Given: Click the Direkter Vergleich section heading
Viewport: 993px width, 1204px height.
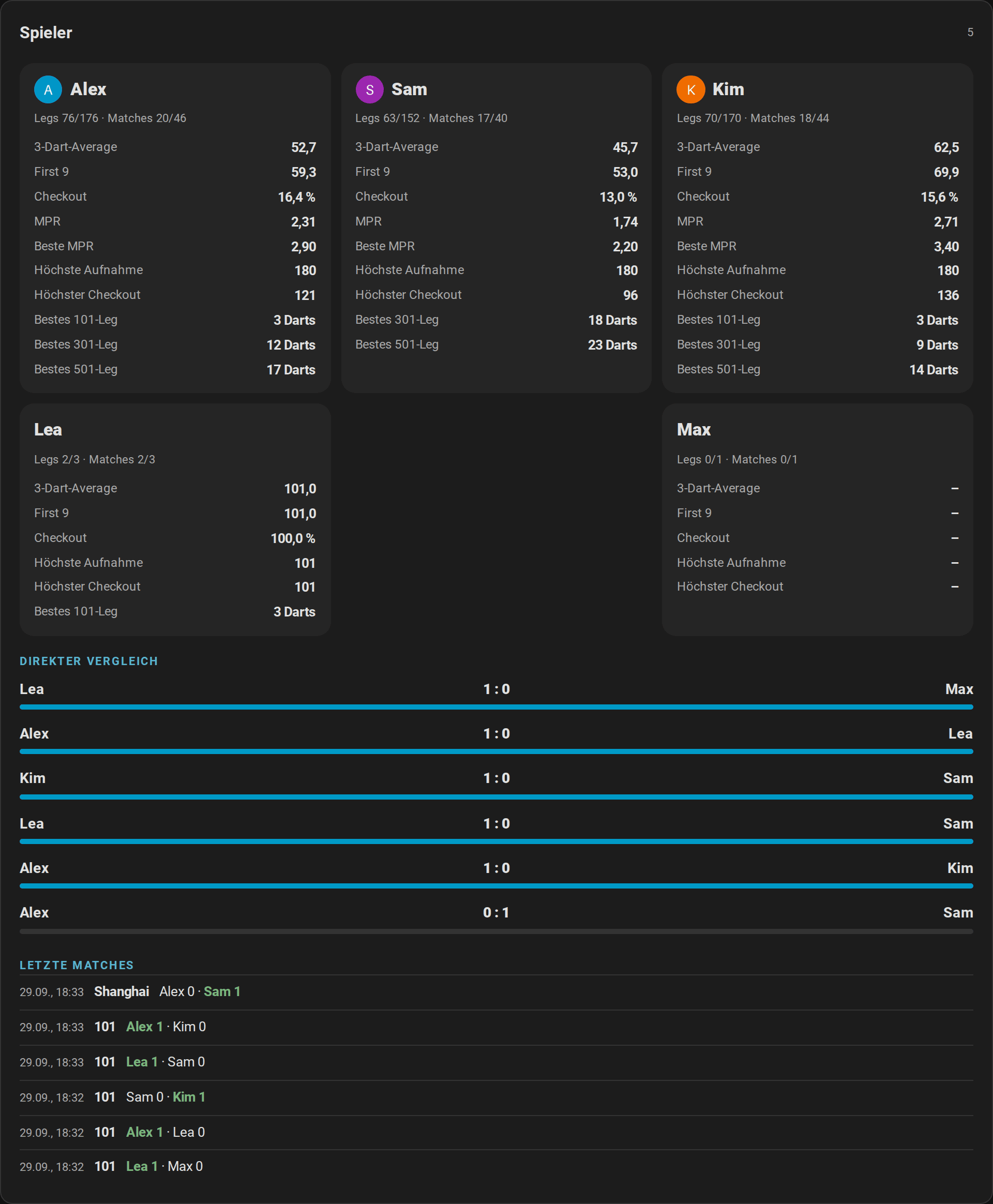Looking at the screenshot, I should (88, 661).
